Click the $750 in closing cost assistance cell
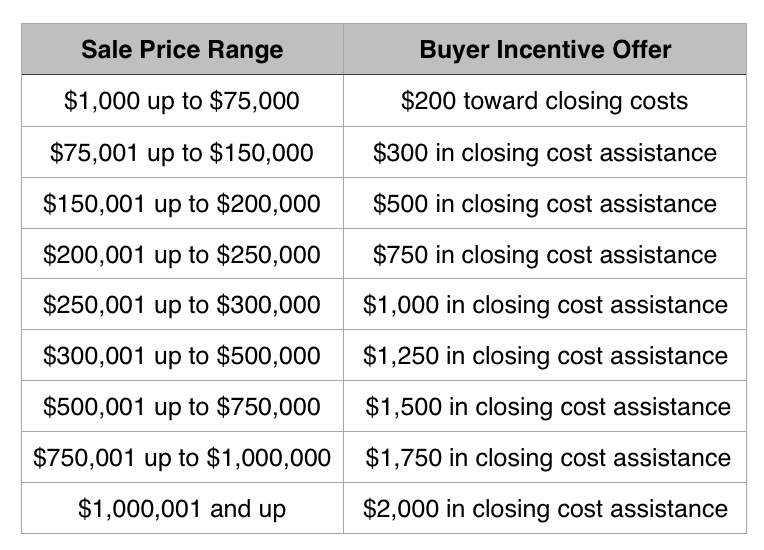 coord(545,254)
